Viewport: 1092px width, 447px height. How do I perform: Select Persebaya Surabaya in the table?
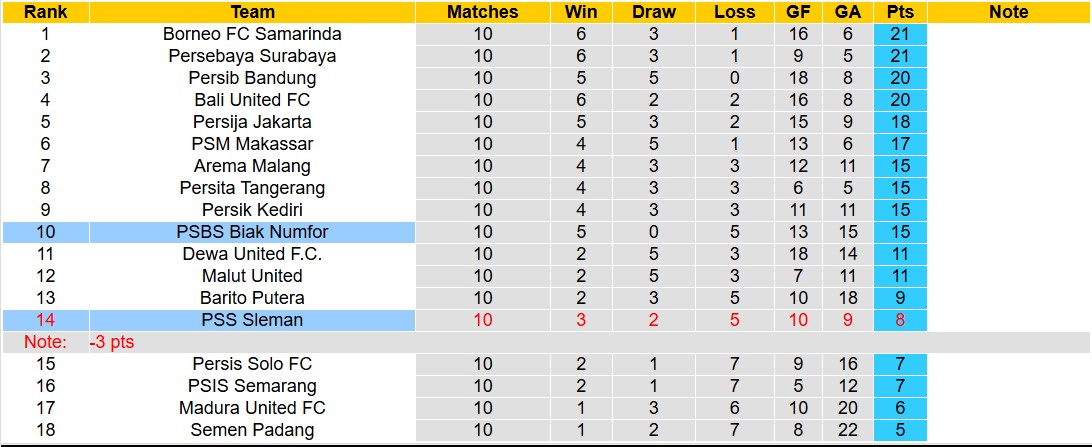(252, 56)
